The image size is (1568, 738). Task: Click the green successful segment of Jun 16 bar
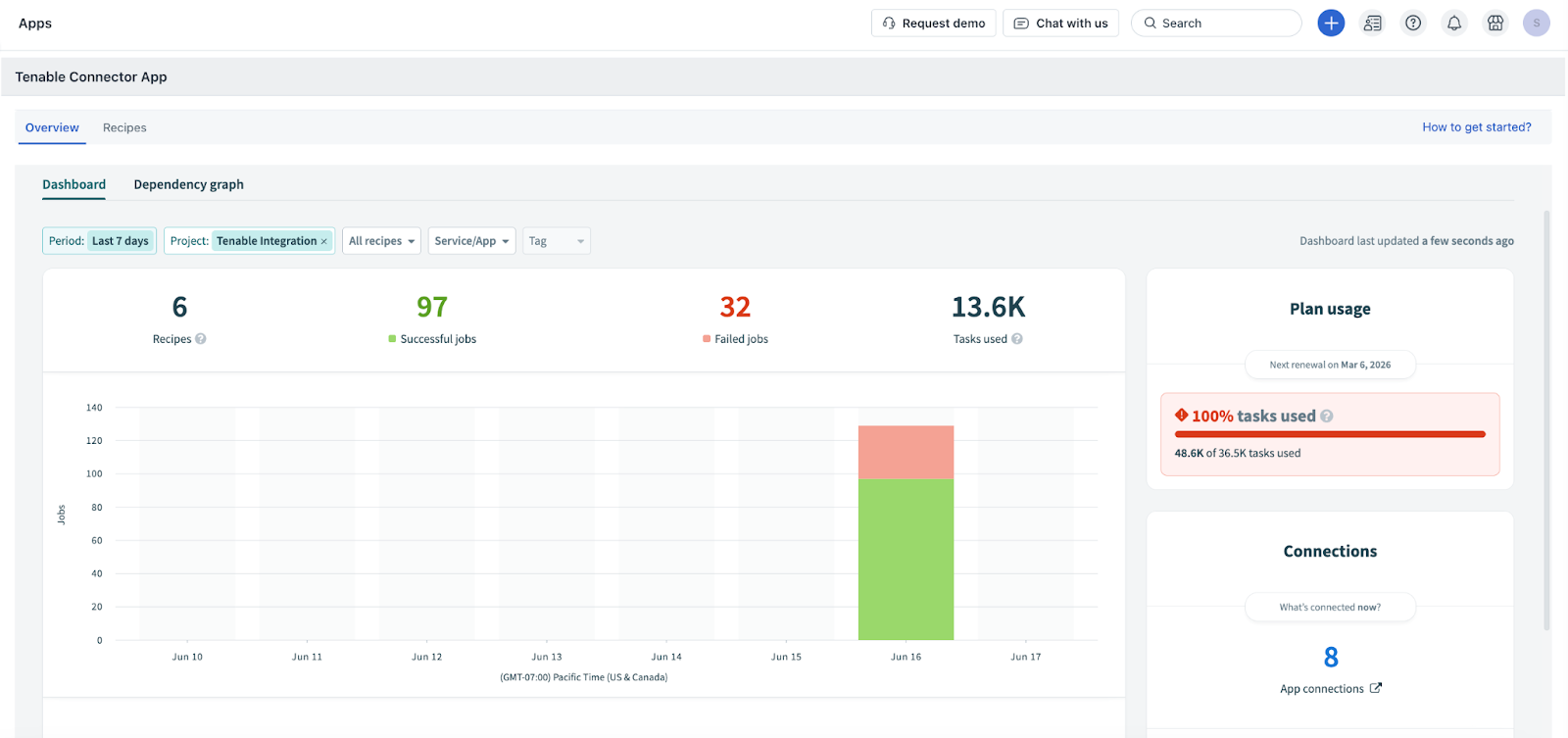click(x=906, y=559)
